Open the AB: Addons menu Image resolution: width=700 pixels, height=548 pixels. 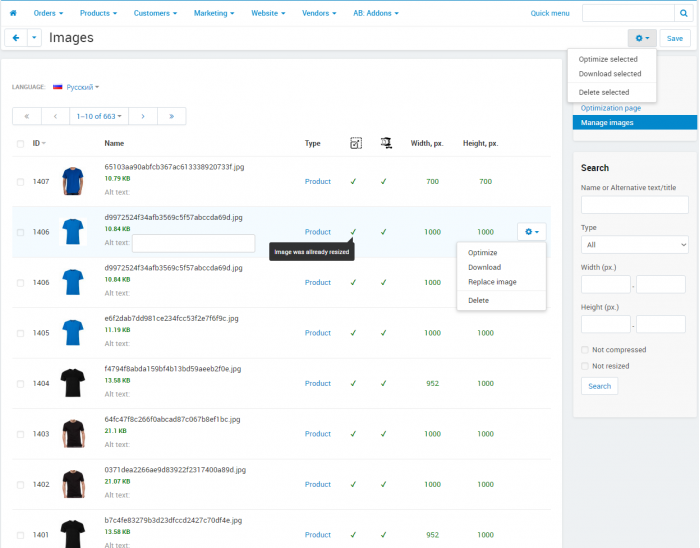[376, 13]
